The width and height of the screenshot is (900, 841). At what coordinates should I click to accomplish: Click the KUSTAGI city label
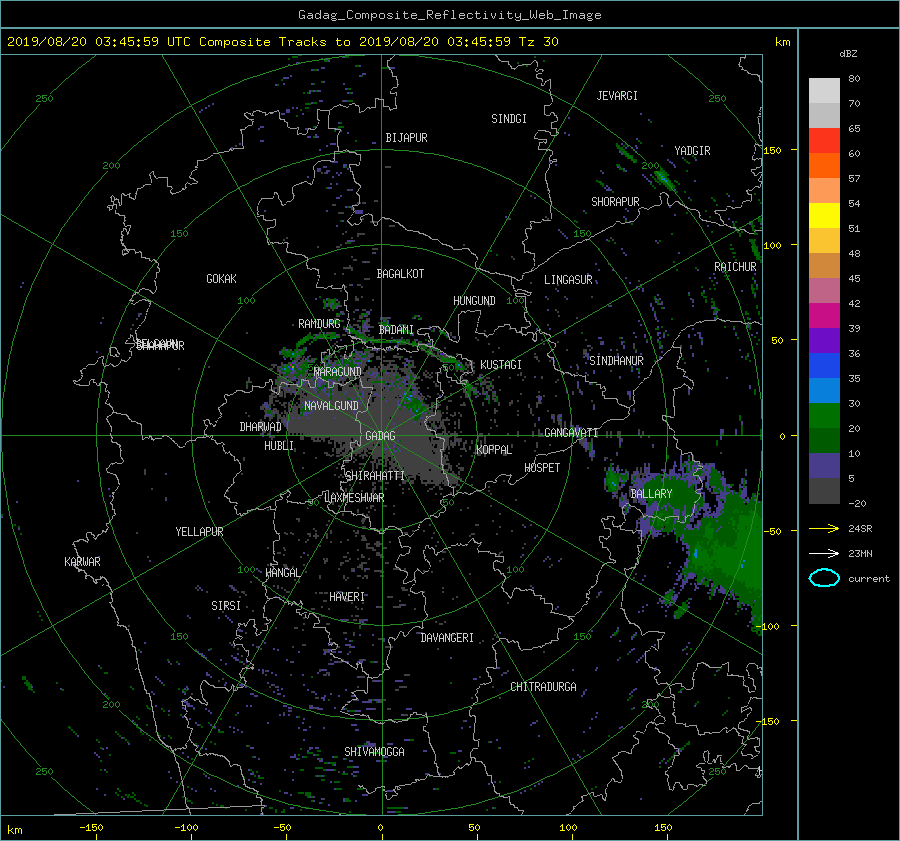[501, 365]
